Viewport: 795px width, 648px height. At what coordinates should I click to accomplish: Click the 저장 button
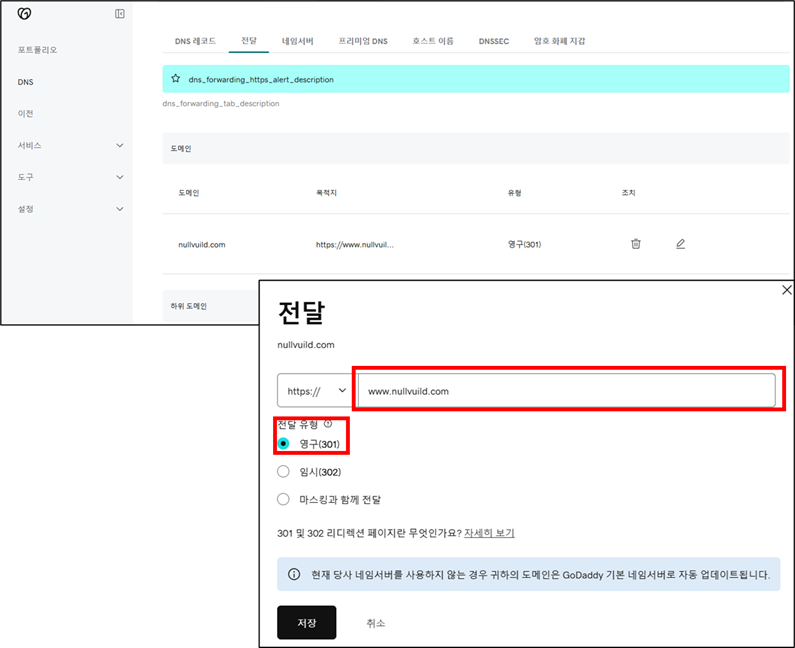[307, 622]
